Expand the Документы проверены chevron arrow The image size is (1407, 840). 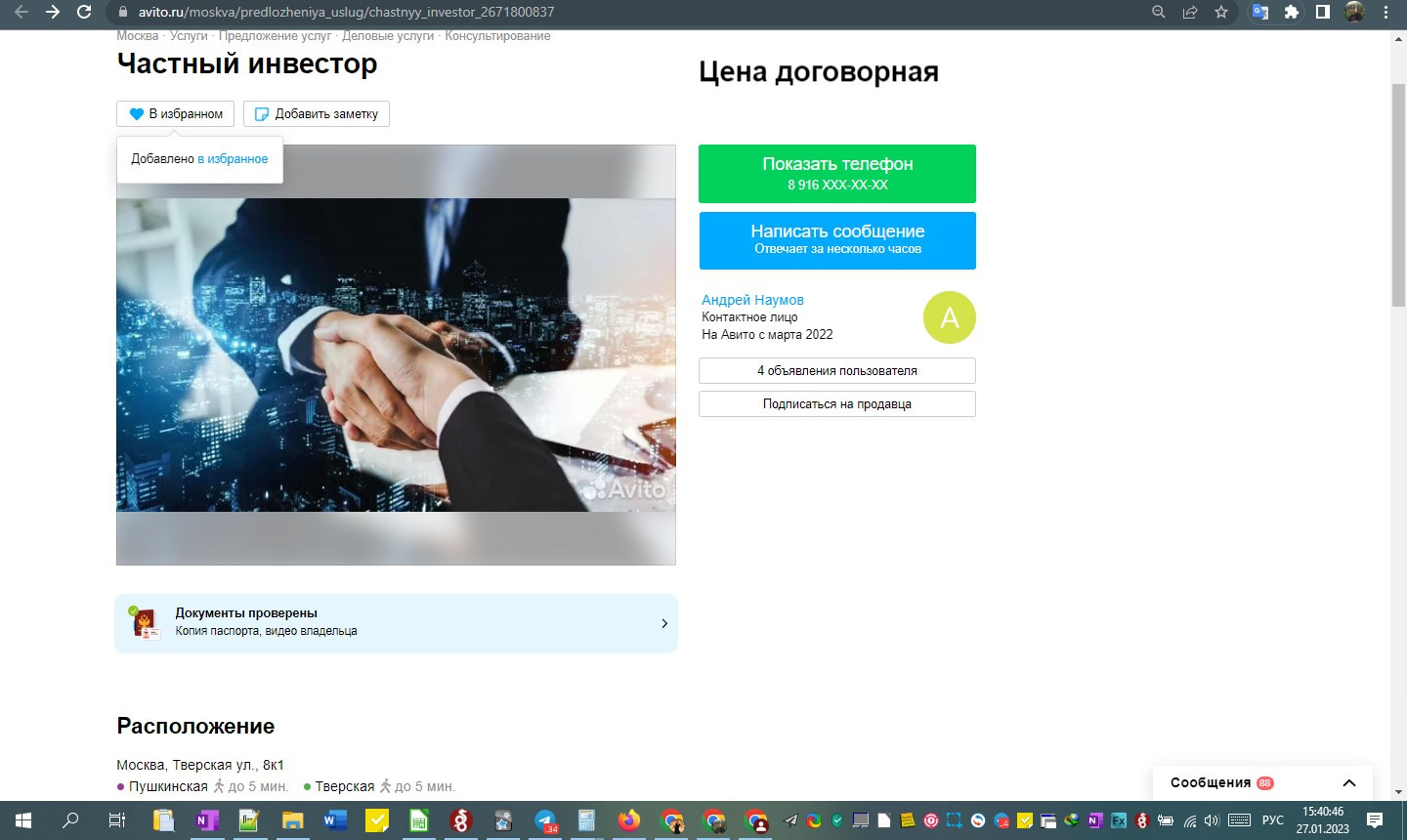coord(664,623)
